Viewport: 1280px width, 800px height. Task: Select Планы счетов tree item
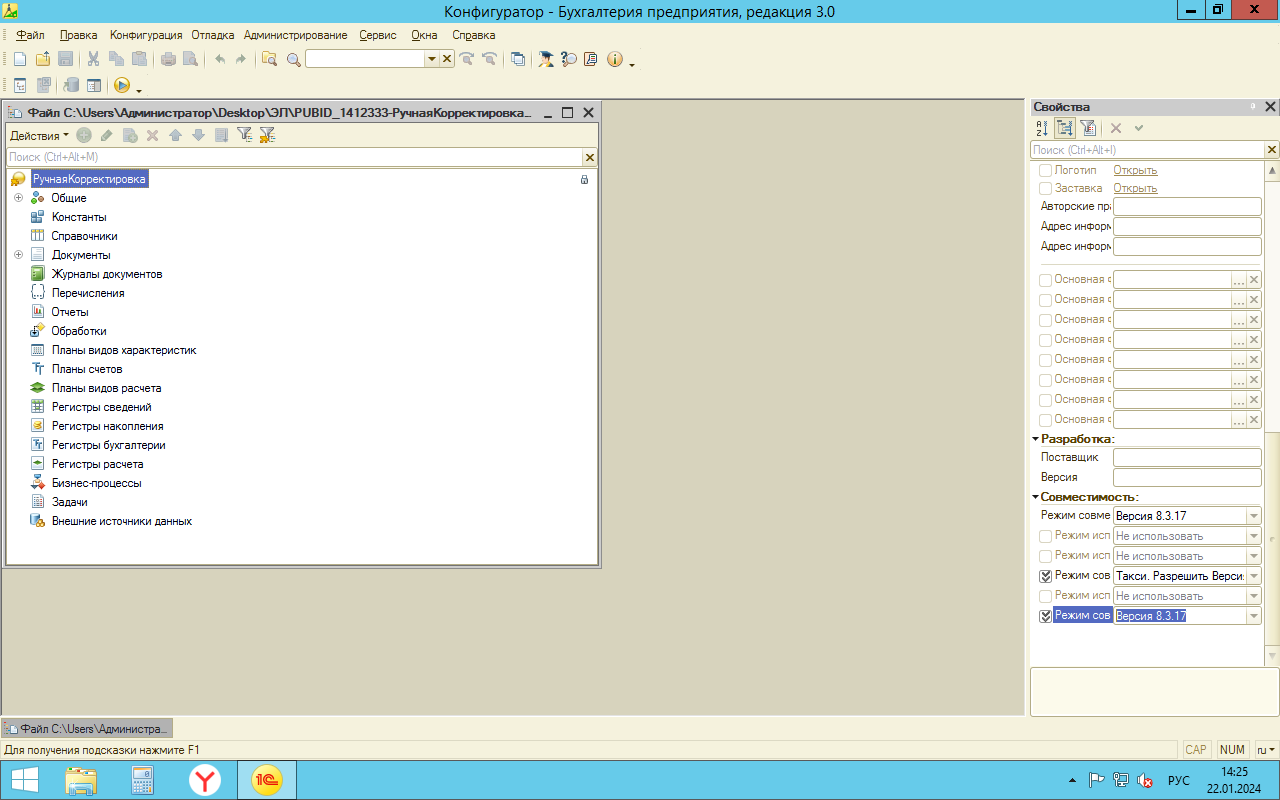coord(87,369)
